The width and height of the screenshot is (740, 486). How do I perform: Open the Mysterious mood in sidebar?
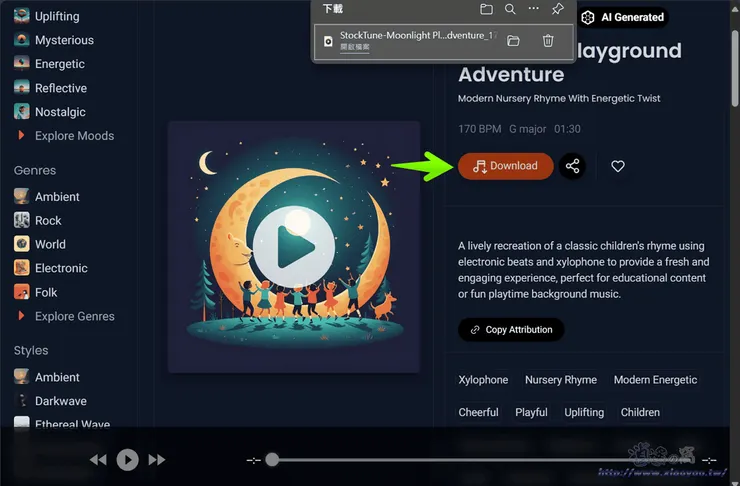54,40
